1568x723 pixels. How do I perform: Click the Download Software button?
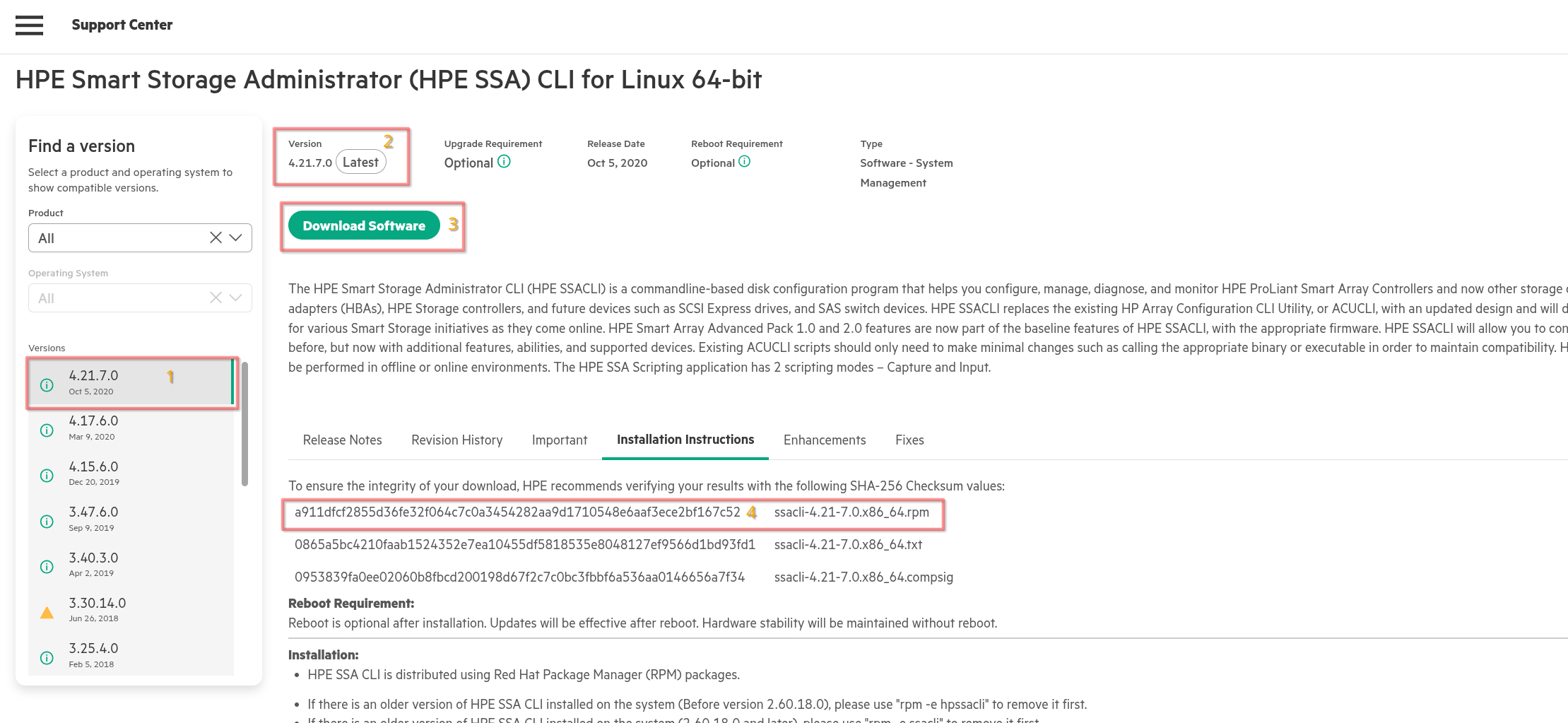pyautogui.click(x=364, y=226)
